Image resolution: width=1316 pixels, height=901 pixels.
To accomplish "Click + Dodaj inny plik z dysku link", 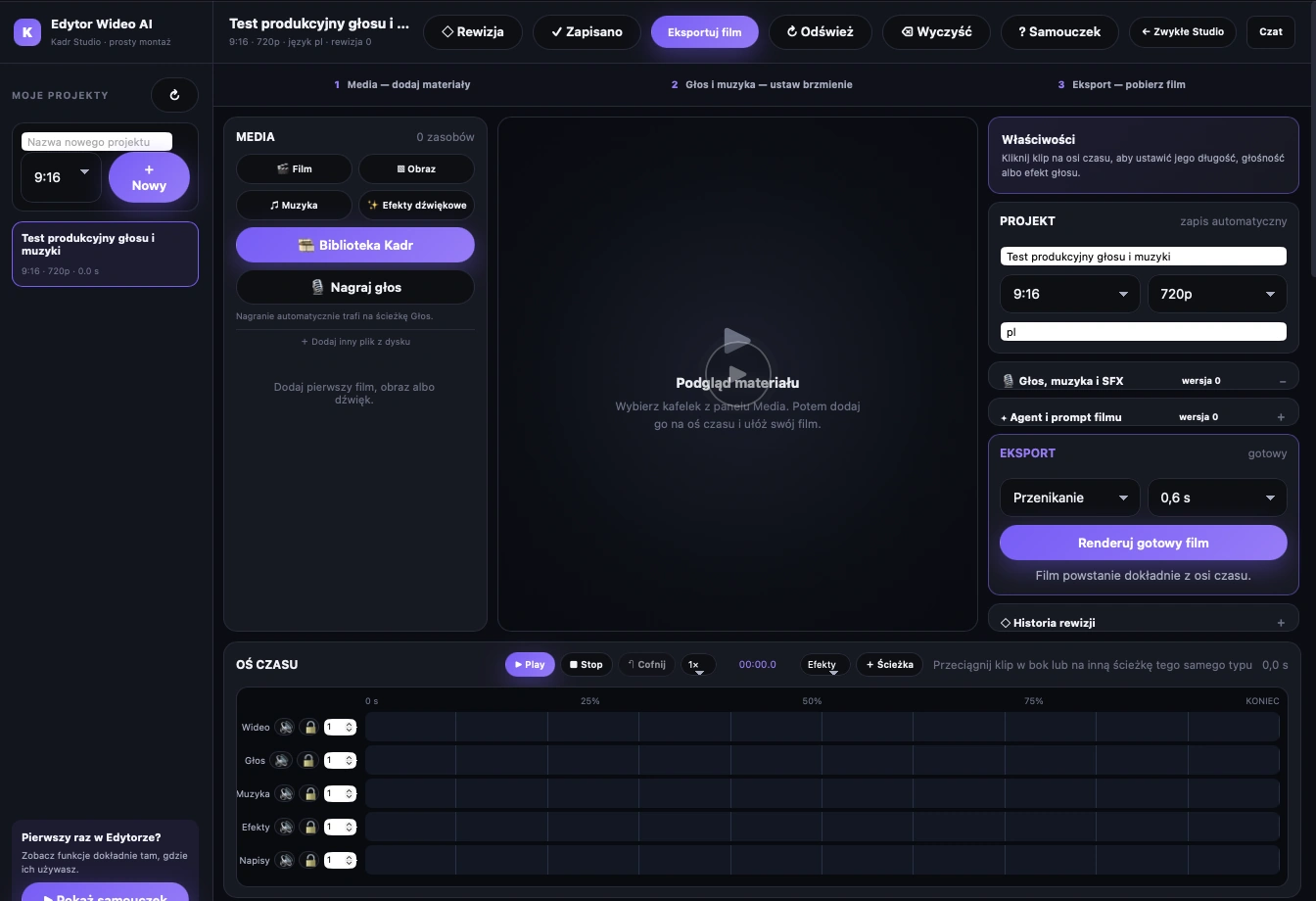I will (x=355, y=342).
